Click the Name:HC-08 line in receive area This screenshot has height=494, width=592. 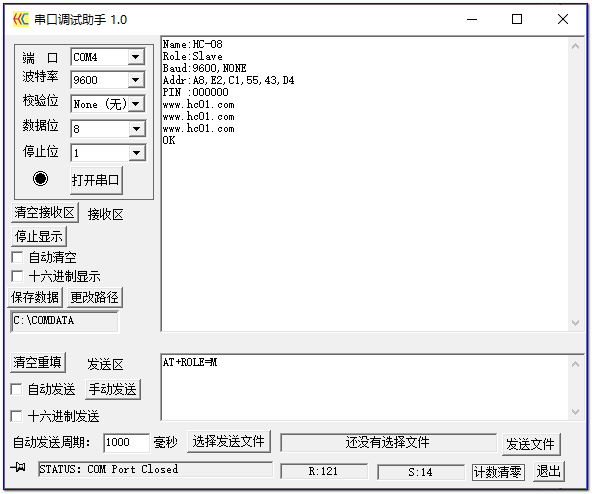193,45
